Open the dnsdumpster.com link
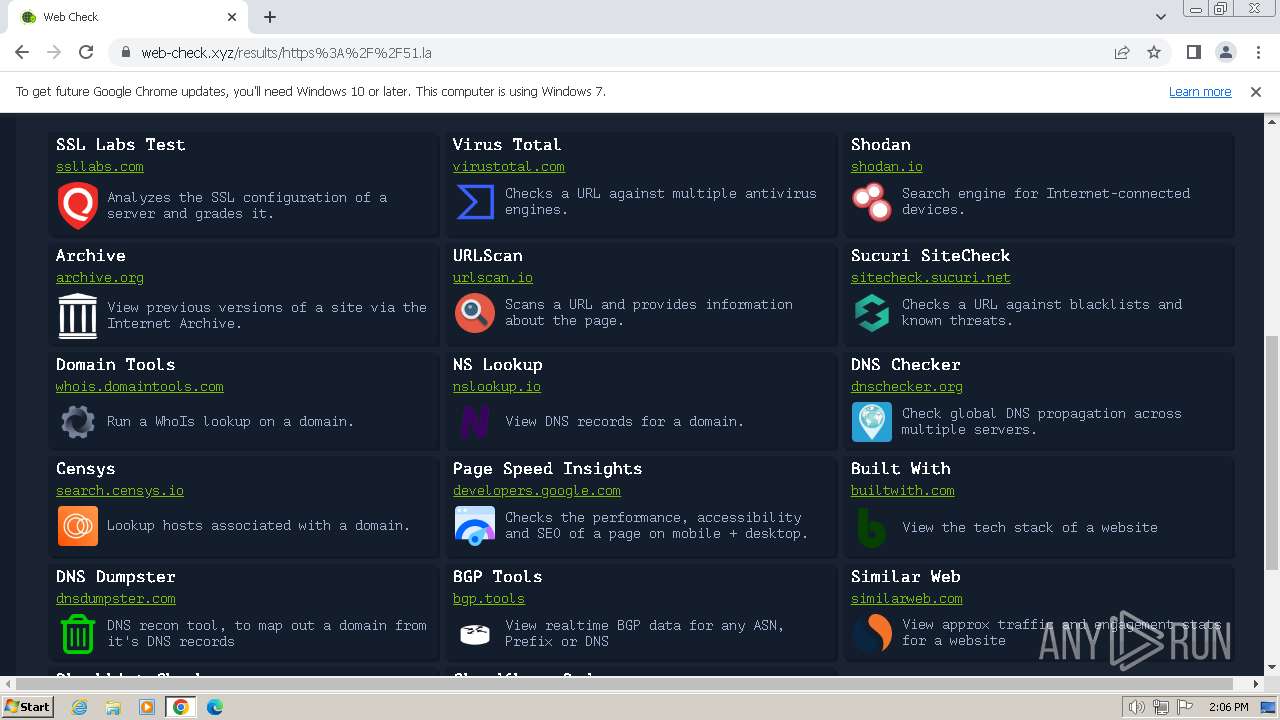The width and height of the screenshot is (1280, 720). pos(116,599)
